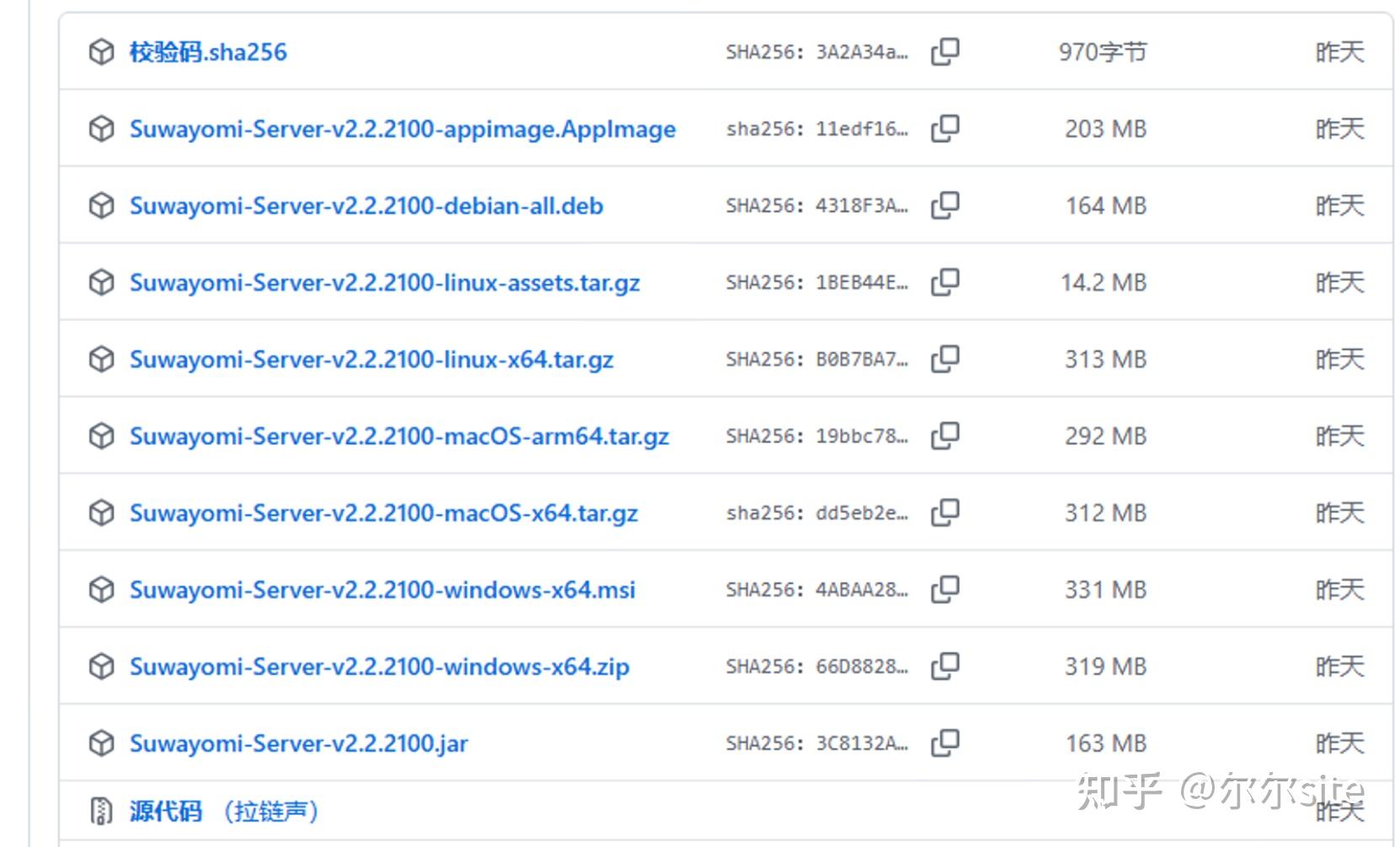Click package icon beside debian-all.deb
The height and width of the screenshot is (847, 1400).
click(x=101, y=205)
